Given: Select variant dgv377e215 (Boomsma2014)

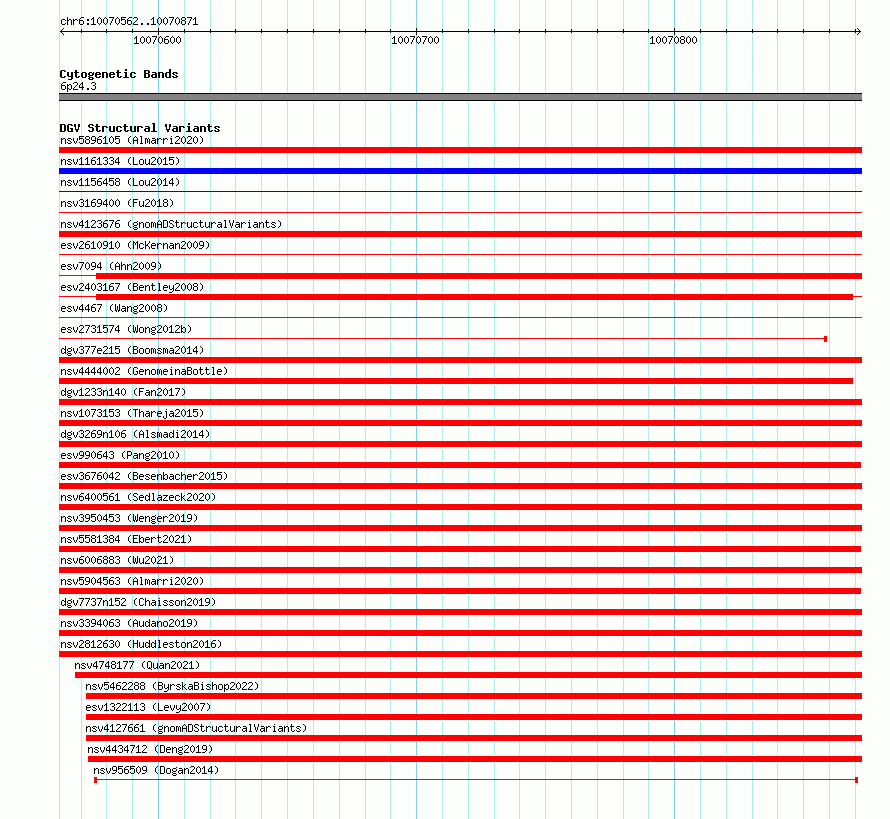Looking at the screenshot, I should [x=132, y=350].
